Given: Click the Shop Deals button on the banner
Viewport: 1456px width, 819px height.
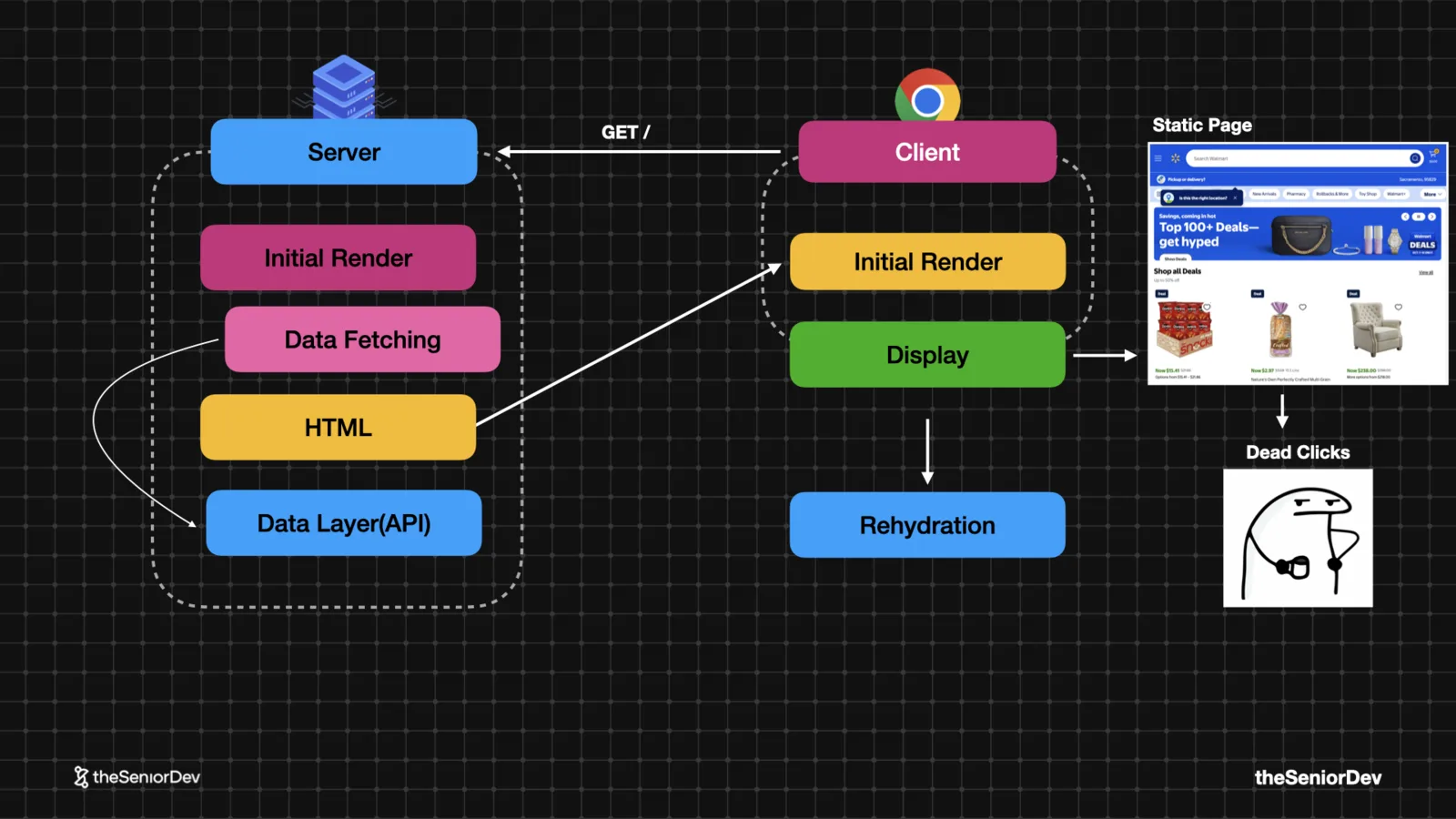Looking at the screenshot, I should [1176, 258].
